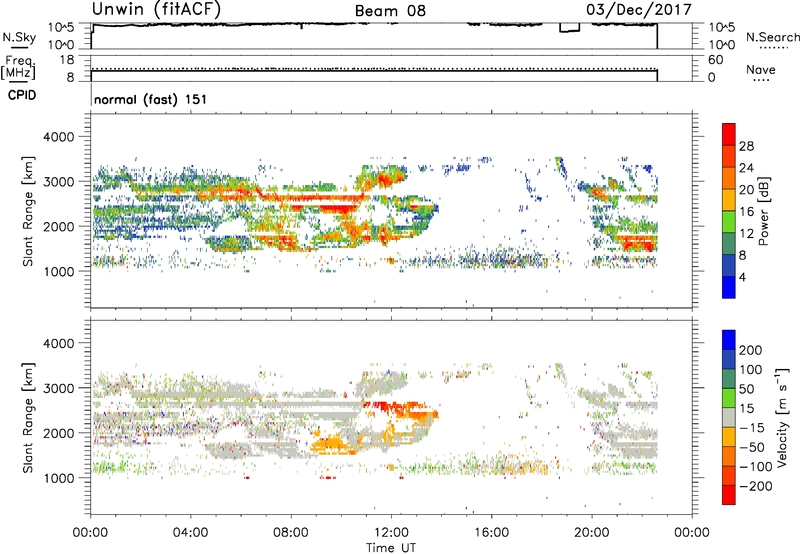
Task: Click the '04:00' time axis label
Action: pos(191,533)
